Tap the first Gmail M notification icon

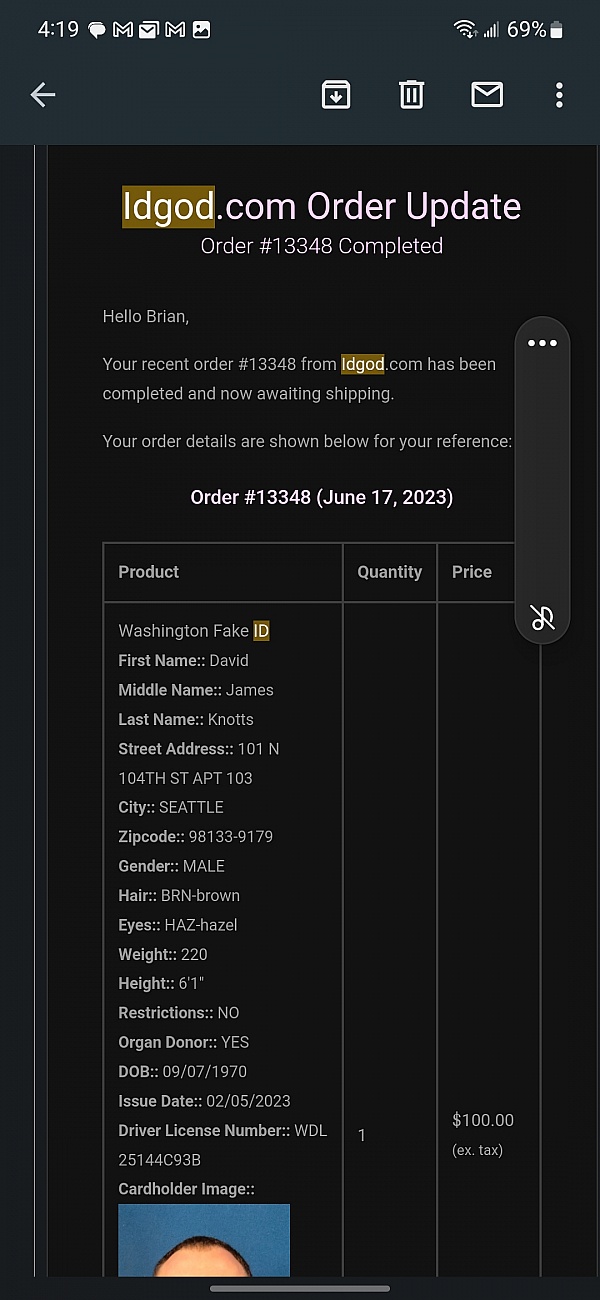[123, 30]
